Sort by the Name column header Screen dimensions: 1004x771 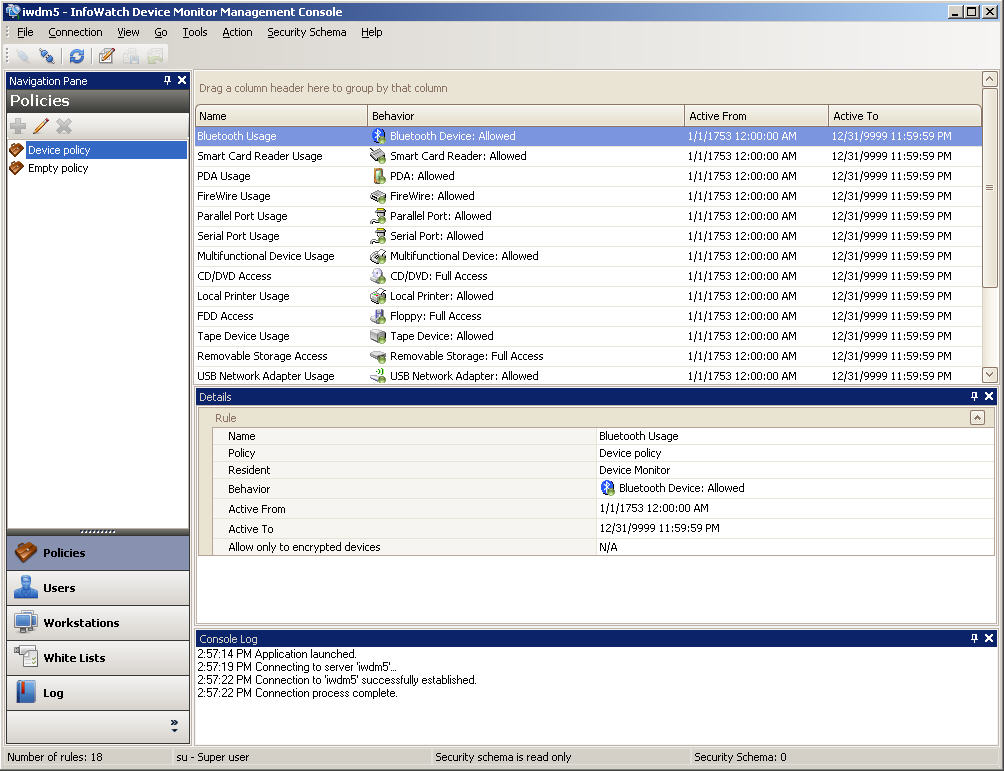coord(281,116)
